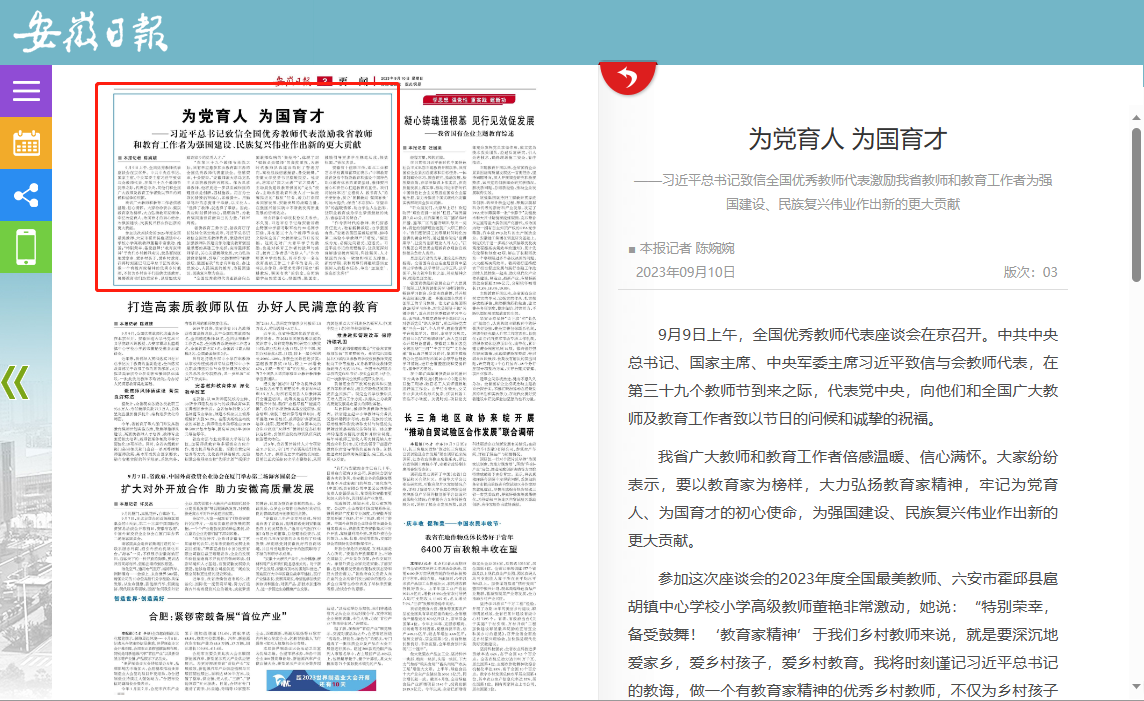
Task: Click the blue banner ad at page bottom
Action: tap(322, 681)
